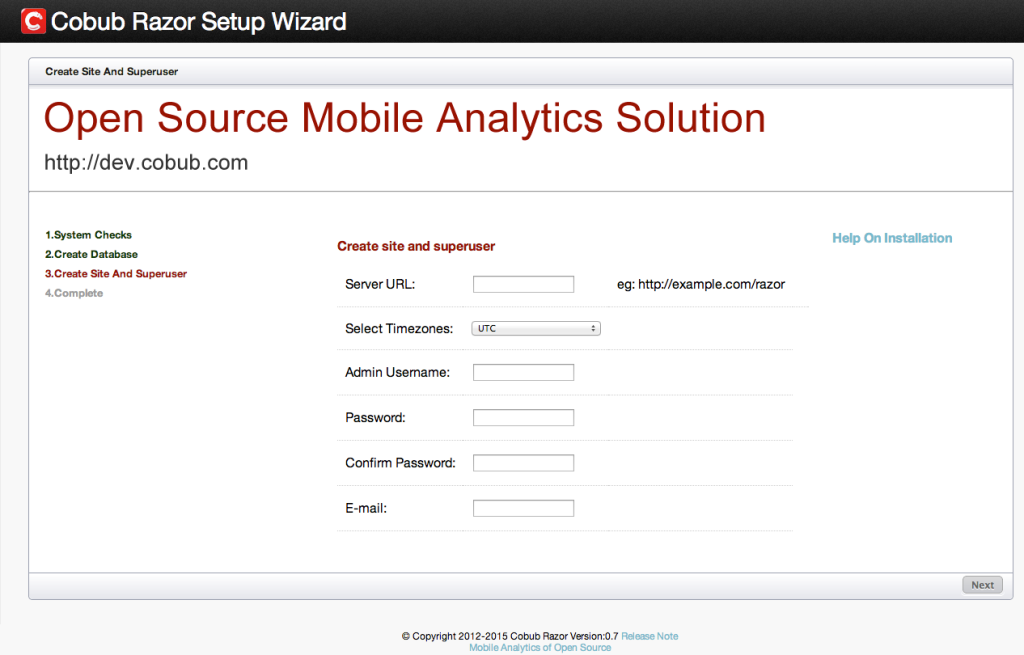Click the Cobub Razor Setup Wizard title
The width and height of the screenshot is (1024, 655).
(x=199, y=22)
